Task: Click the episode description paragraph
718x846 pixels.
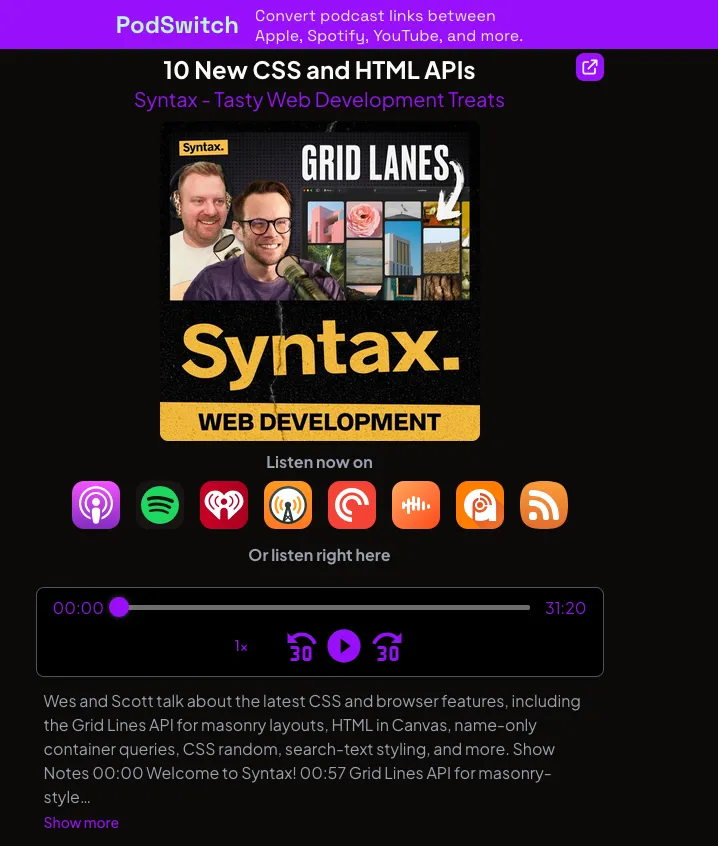Action: (313, 749)
